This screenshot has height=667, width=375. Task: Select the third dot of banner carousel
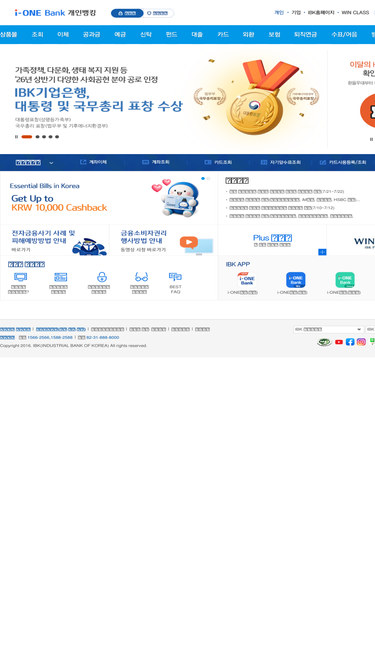(44, 137)
